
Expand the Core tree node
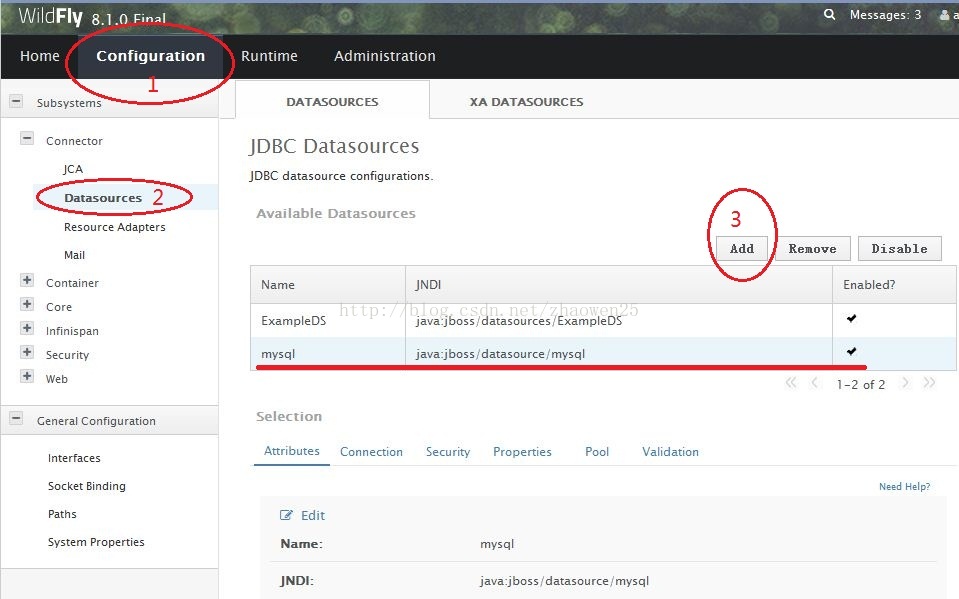point(27,304)
